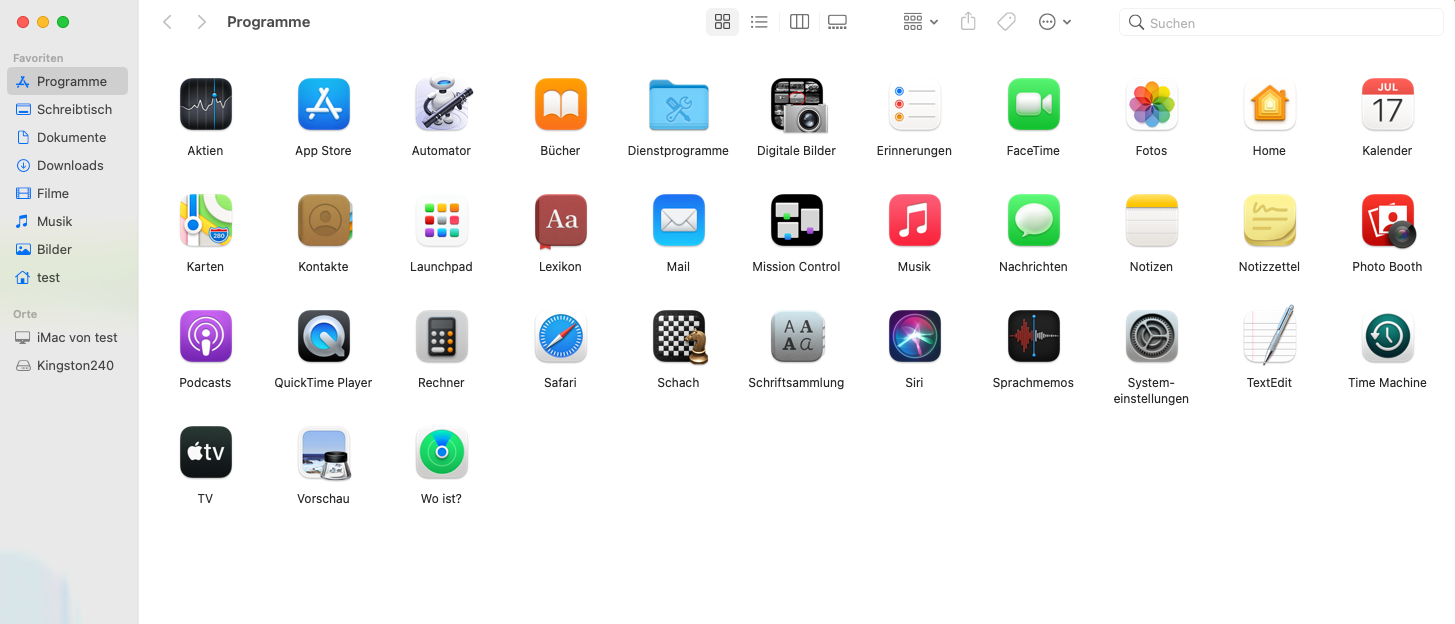This screenshot has width=1455, height=624.
Task: Click the share button in the toolbar
Action: (968, 22)
